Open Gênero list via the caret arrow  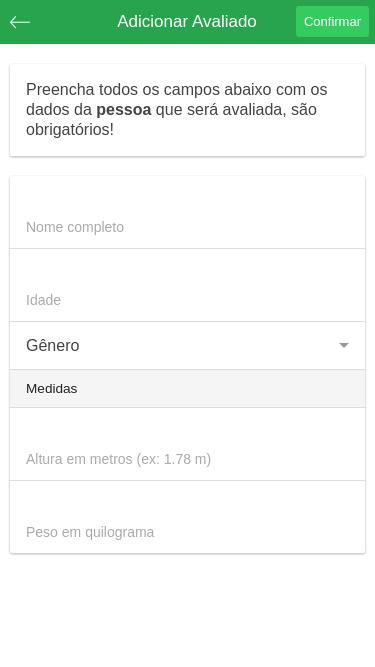click(344, 345)
